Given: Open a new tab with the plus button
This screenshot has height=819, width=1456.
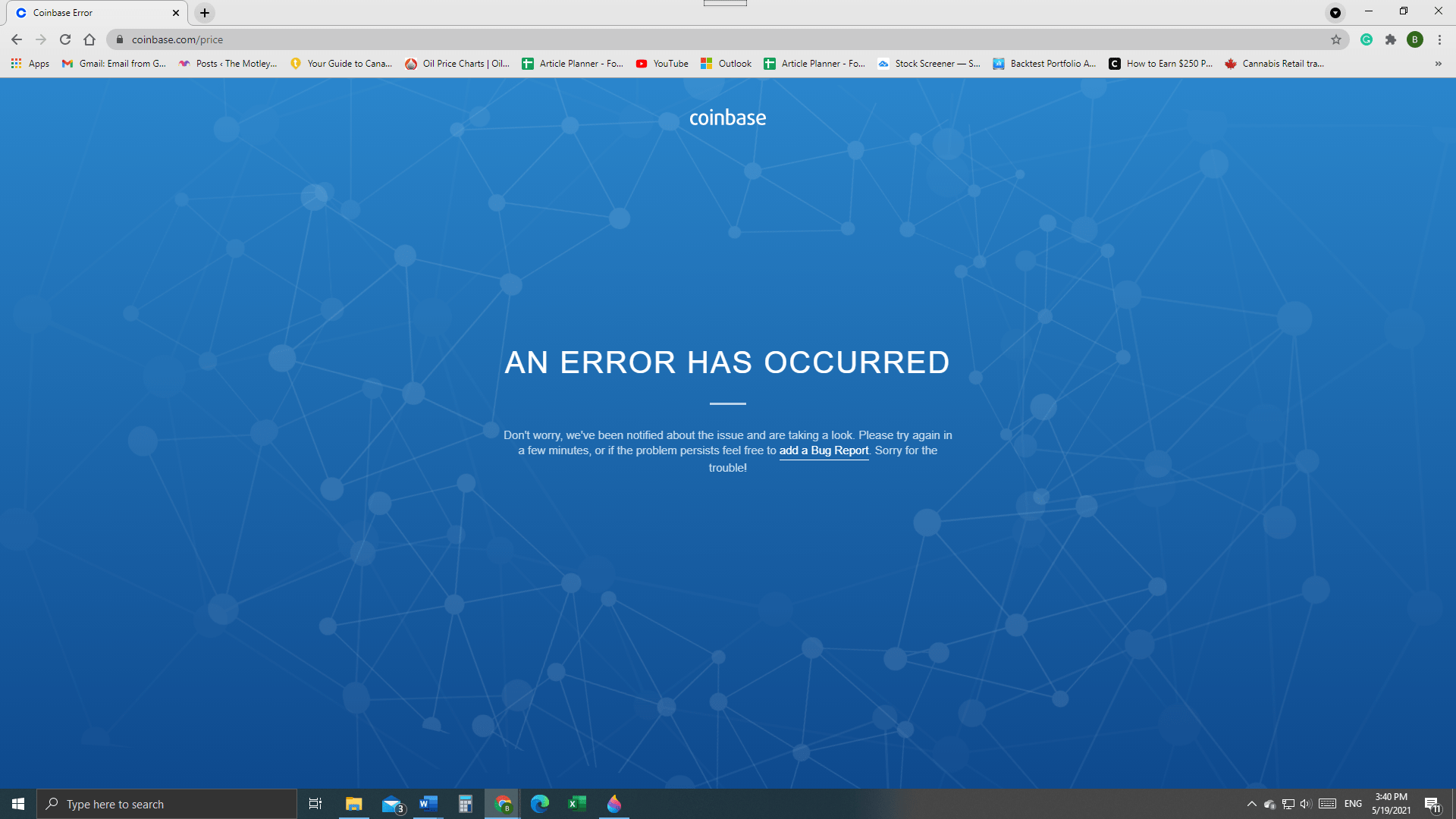Looking at the screenshot, I should [x=205, y=12].
